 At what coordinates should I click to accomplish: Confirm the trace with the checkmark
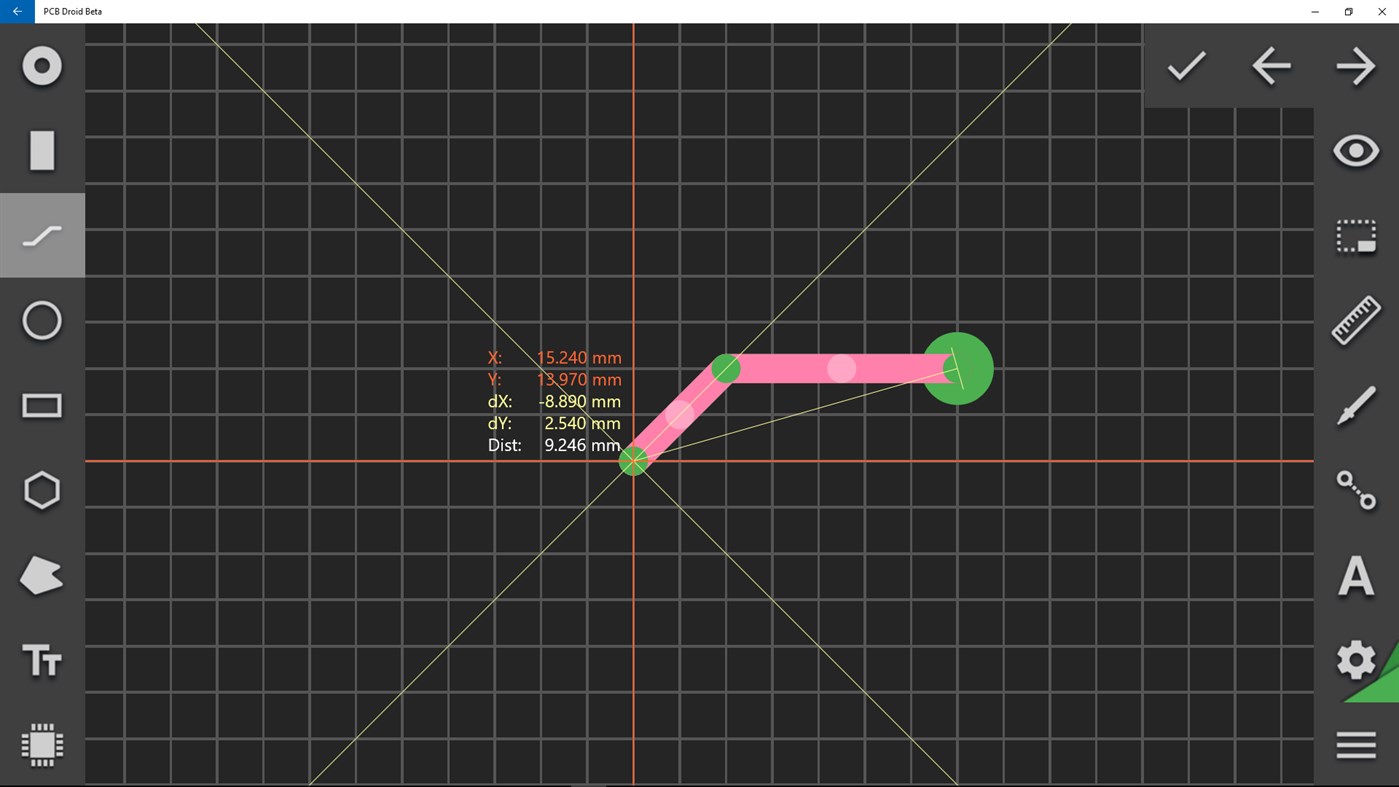click(1184, 66)
